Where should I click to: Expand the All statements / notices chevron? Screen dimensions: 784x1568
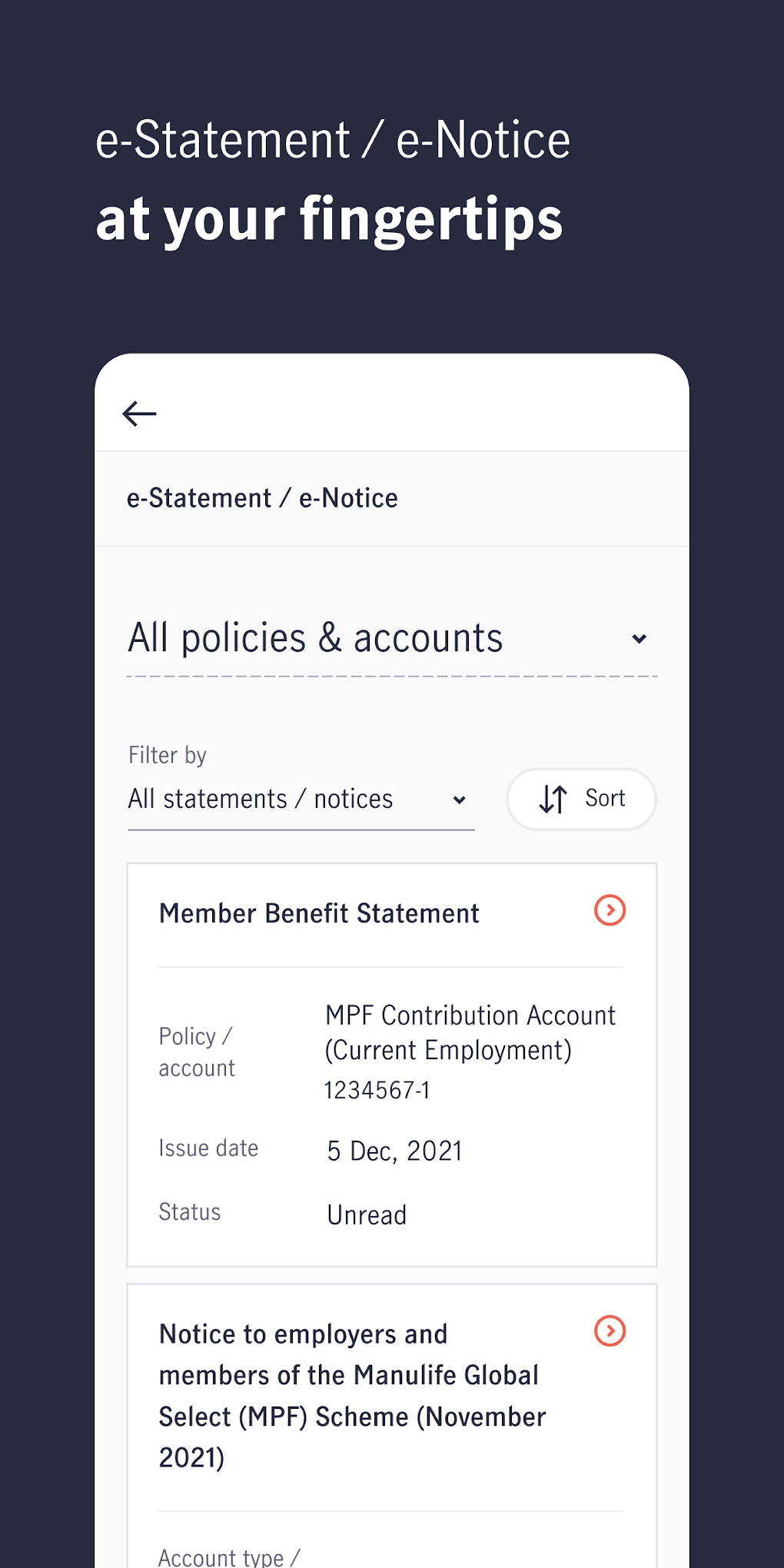[x=460, y=800]
